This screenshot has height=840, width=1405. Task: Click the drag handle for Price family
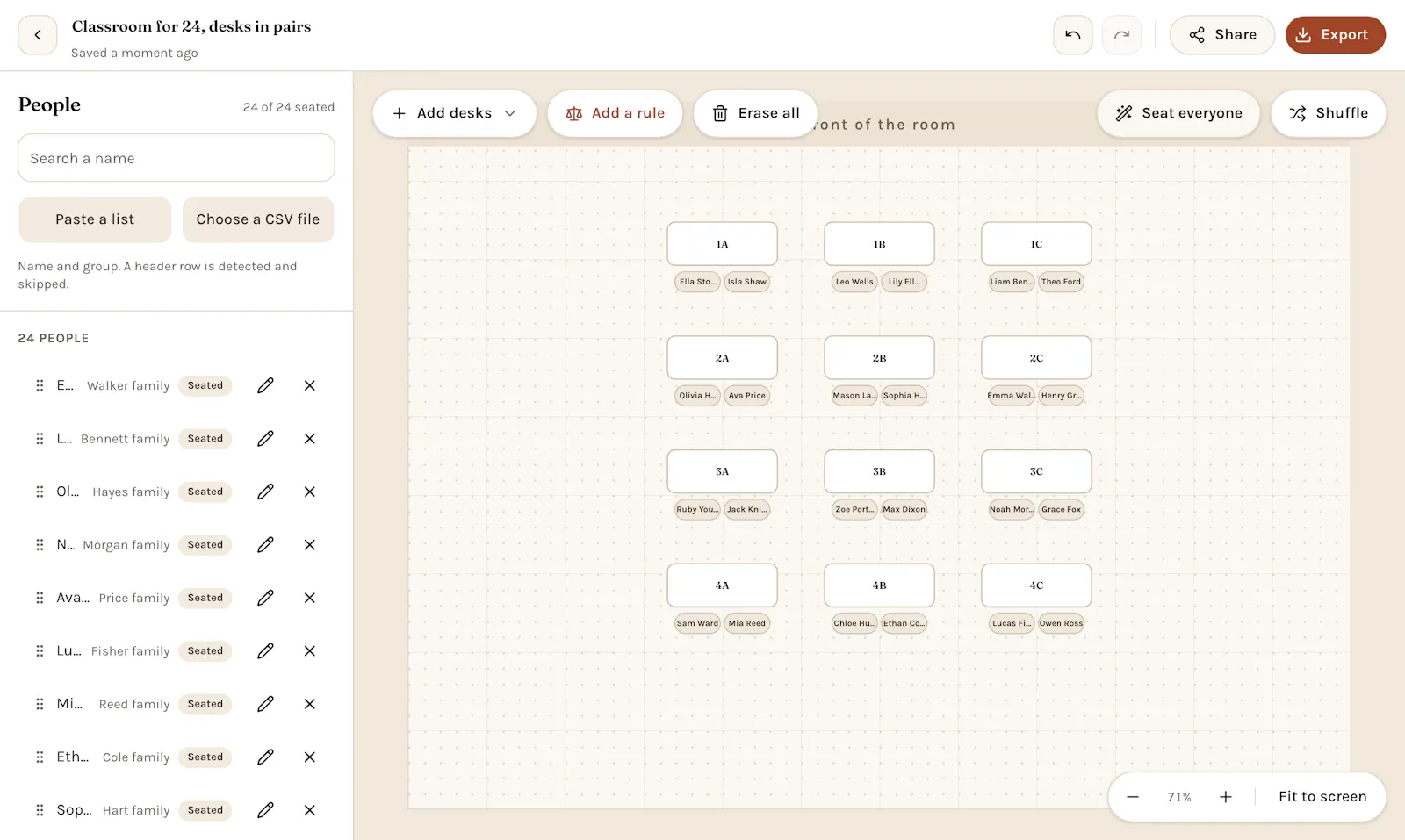(x=40, y=598)
